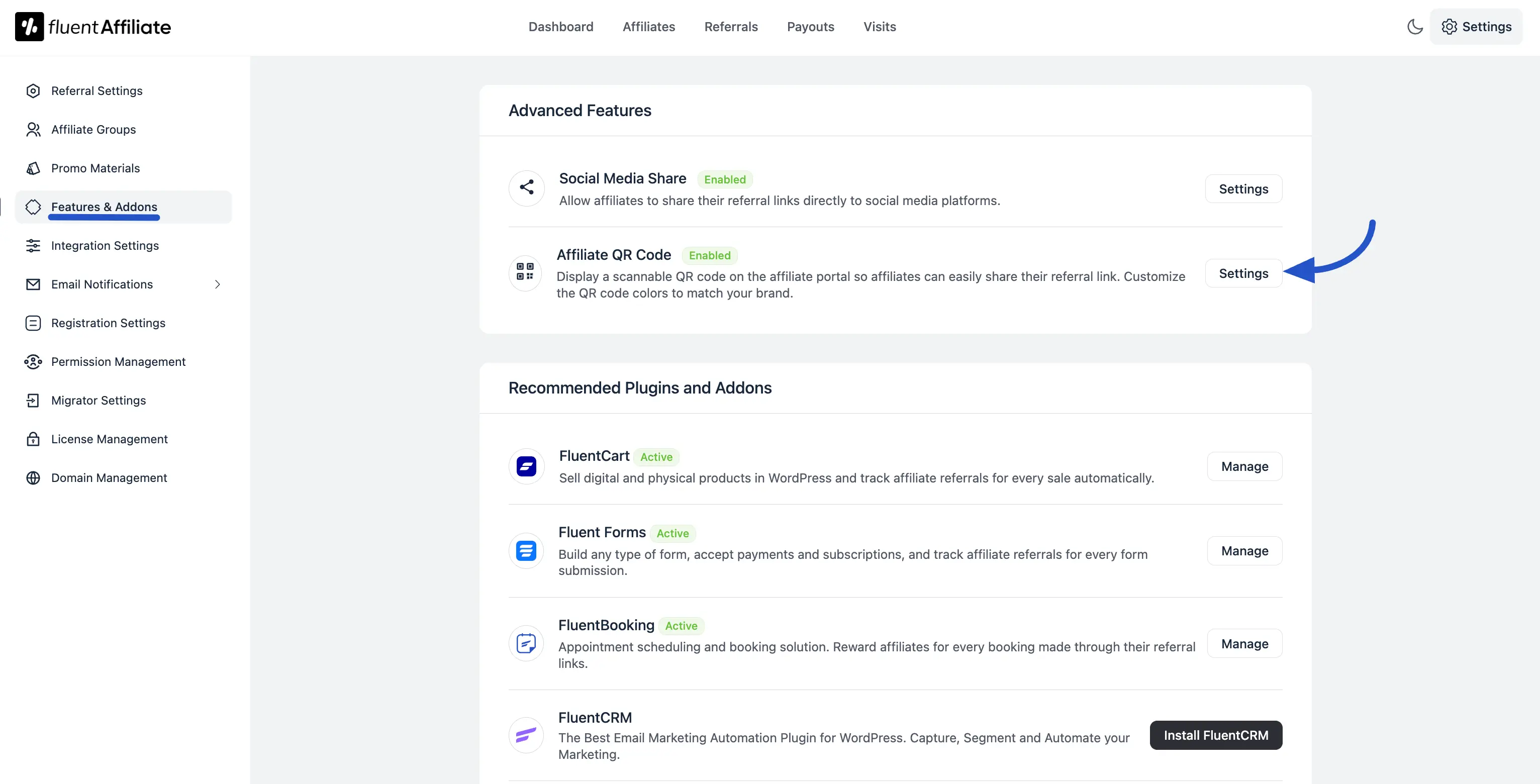Expand the Email Notifications submenu chevron

pyautogui.click(x=218, y=284)
